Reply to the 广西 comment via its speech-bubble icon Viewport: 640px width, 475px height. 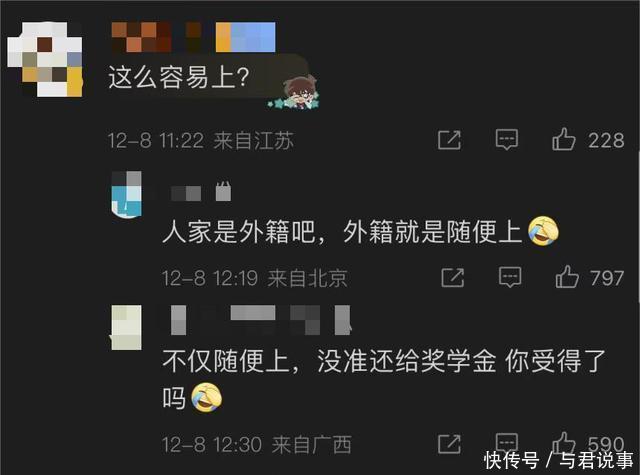click(507, 443)
